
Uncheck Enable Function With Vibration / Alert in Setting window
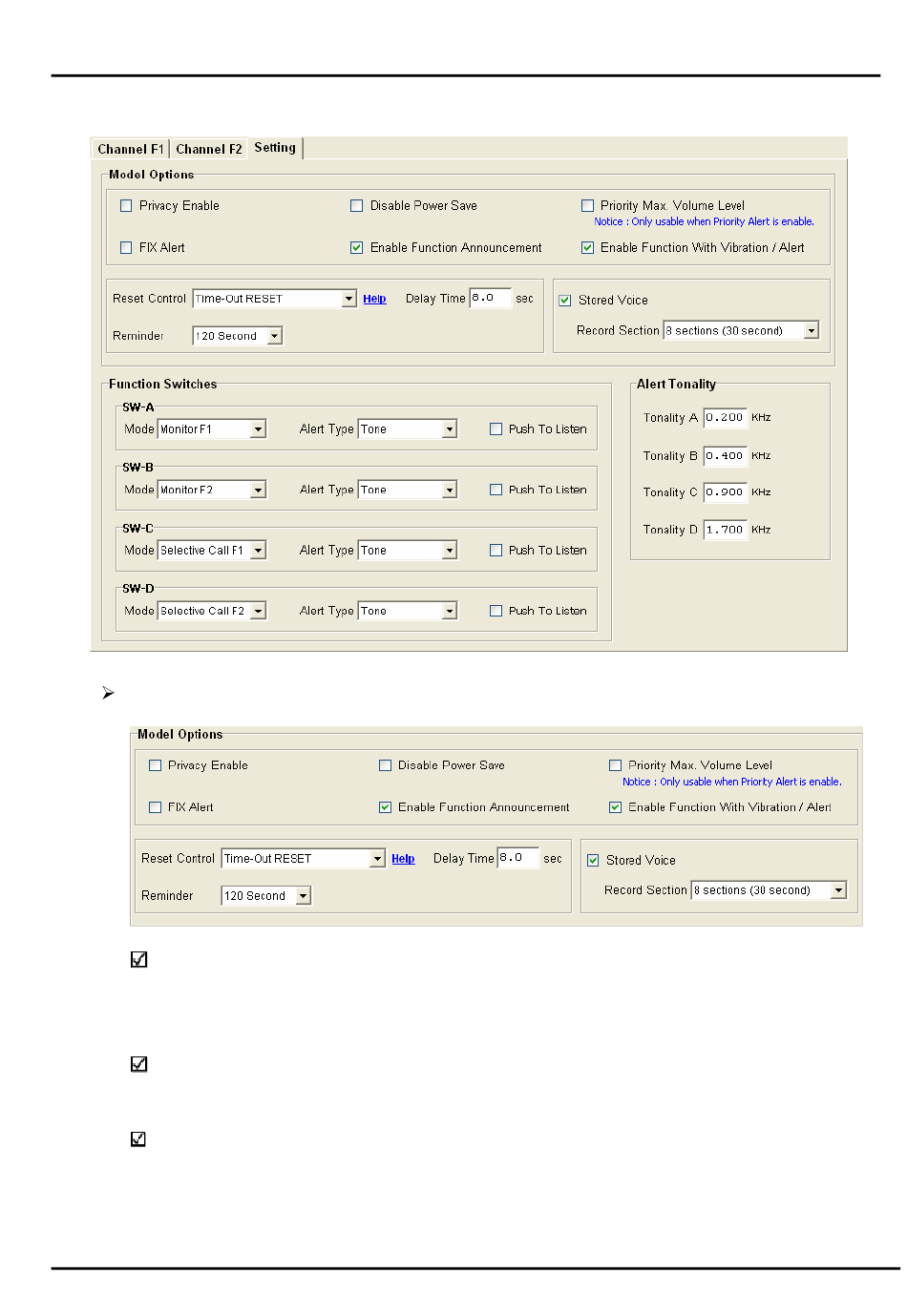[x=588, y=247]
